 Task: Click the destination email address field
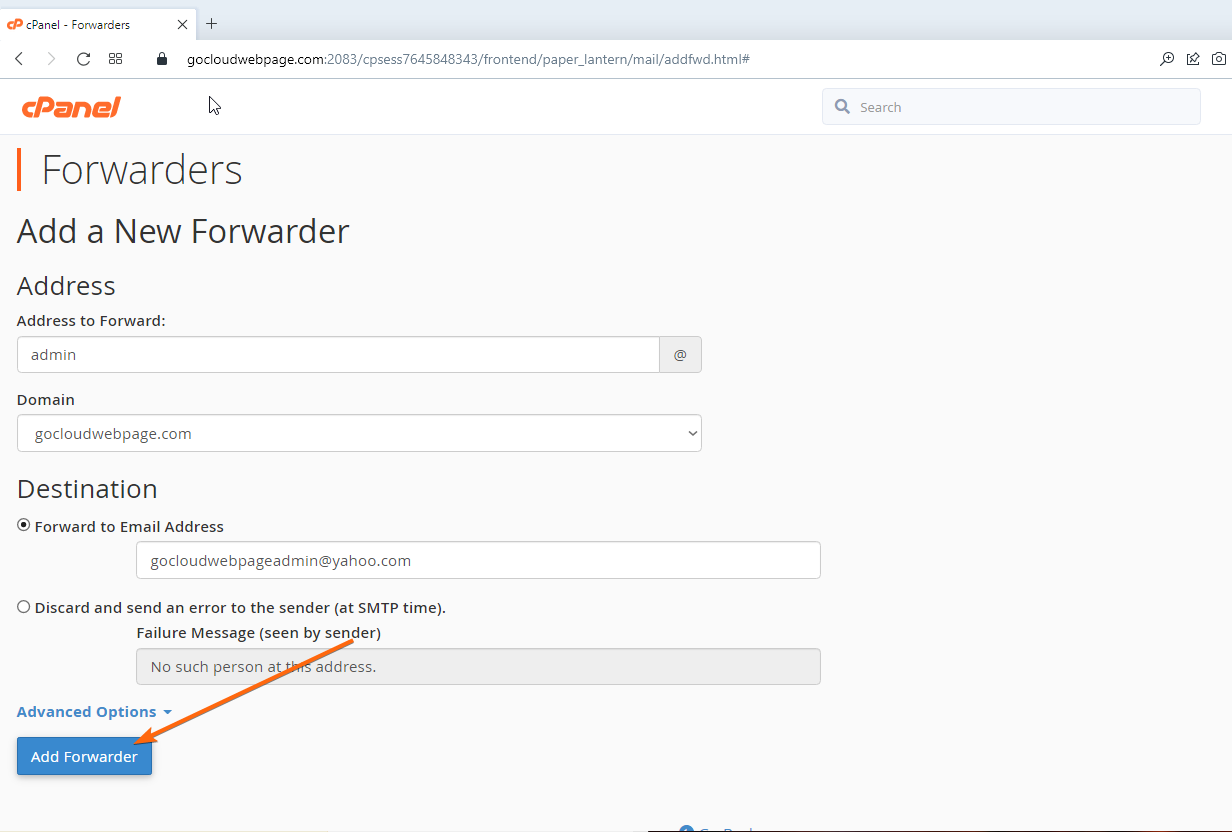click(x=478, y=560)
